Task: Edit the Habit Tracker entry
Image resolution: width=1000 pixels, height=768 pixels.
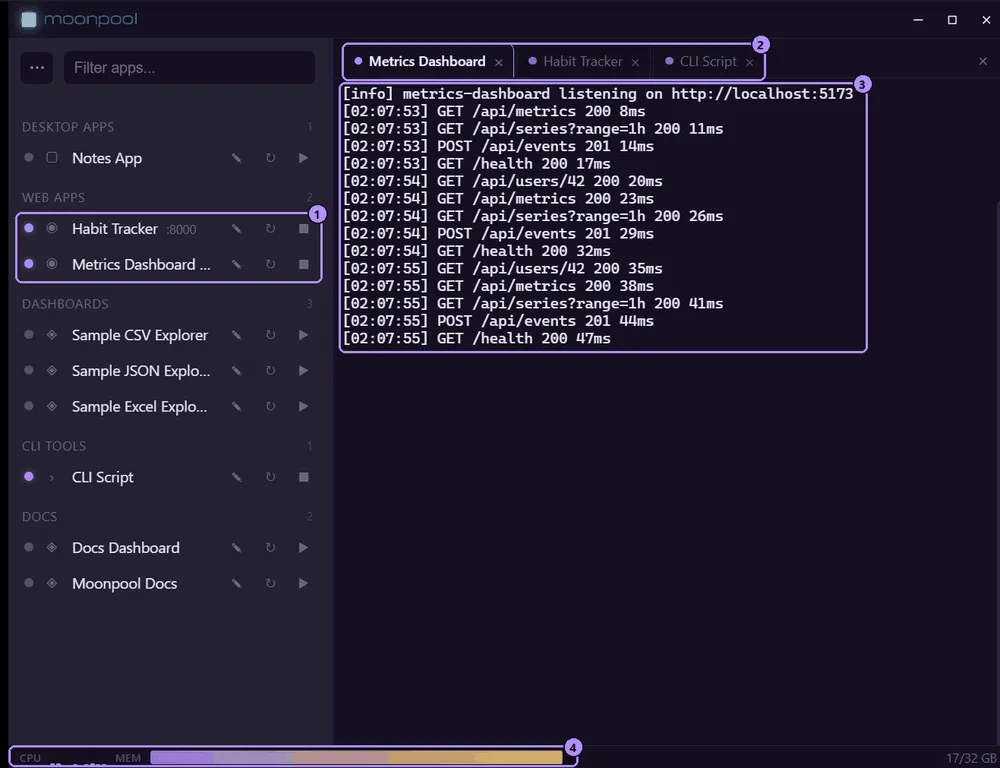Action: 237,229
